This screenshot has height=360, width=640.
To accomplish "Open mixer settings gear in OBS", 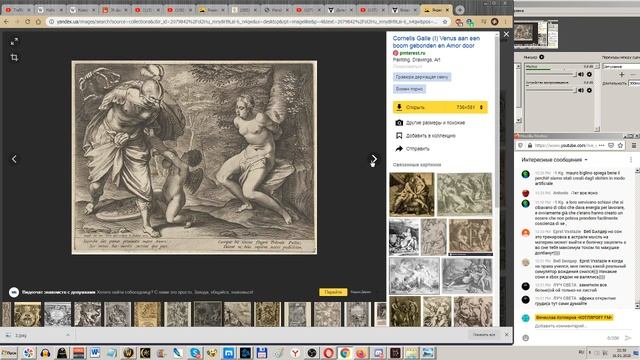I will coord(541,57).
